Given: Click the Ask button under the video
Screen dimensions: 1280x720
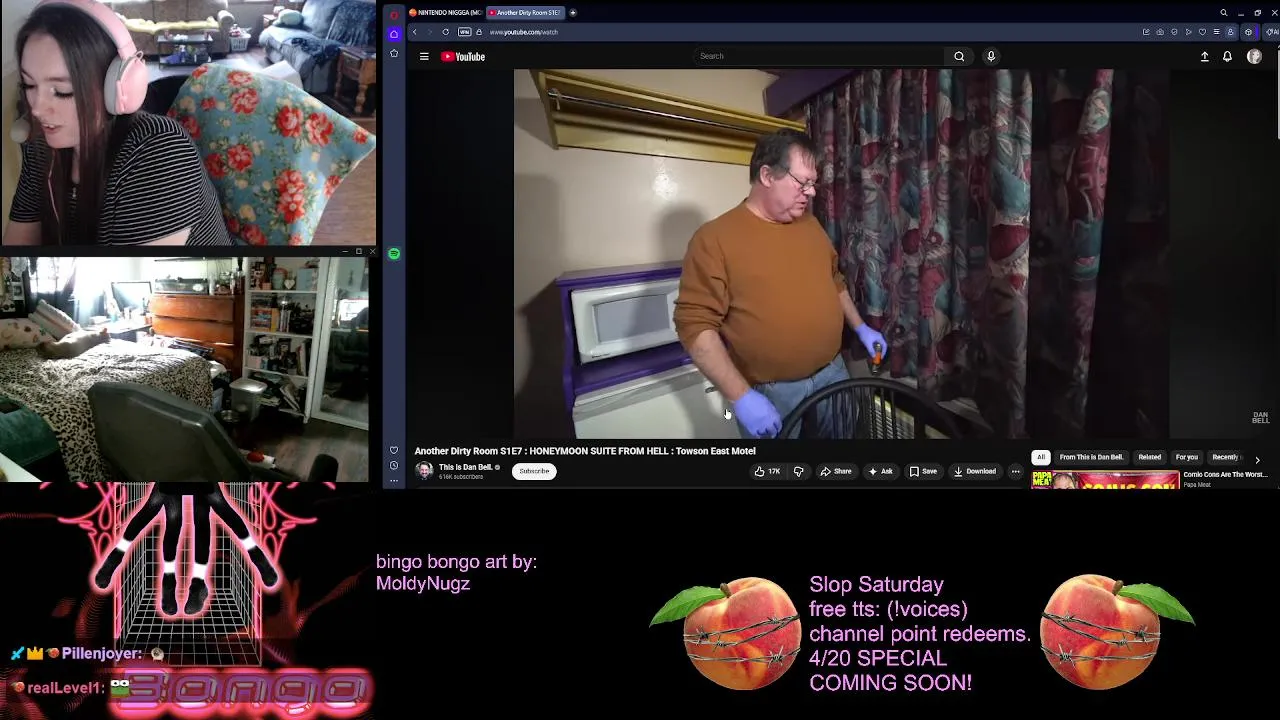Looking at the screenshot, I should [x=880, y=471].
